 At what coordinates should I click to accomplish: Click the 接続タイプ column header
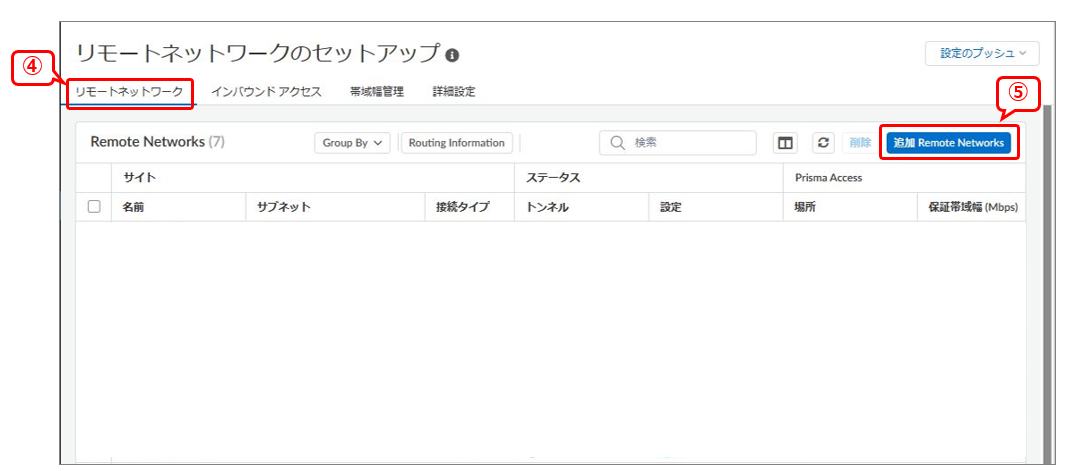[x=462, y=207]
